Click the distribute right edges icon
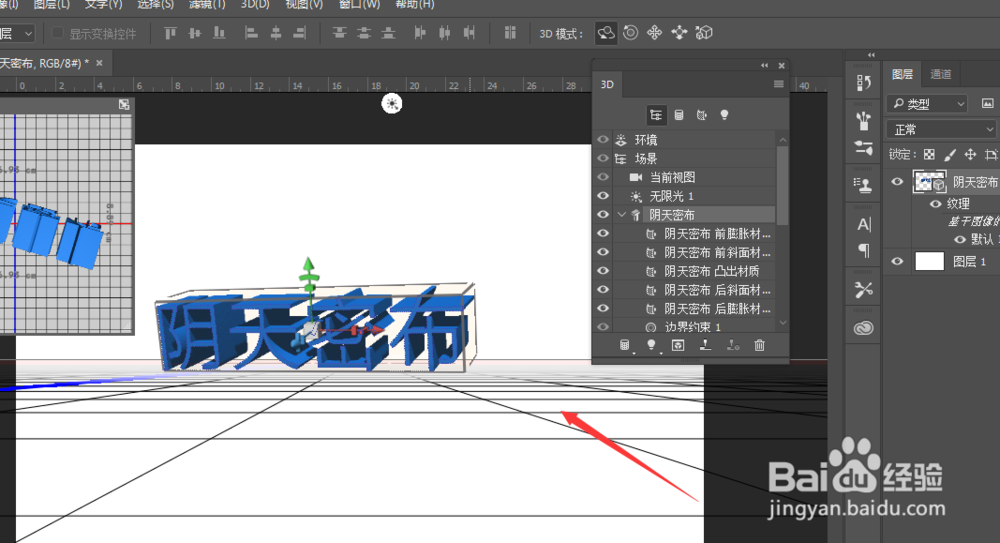Screen dimensions: 1000x543 [469, 33]
